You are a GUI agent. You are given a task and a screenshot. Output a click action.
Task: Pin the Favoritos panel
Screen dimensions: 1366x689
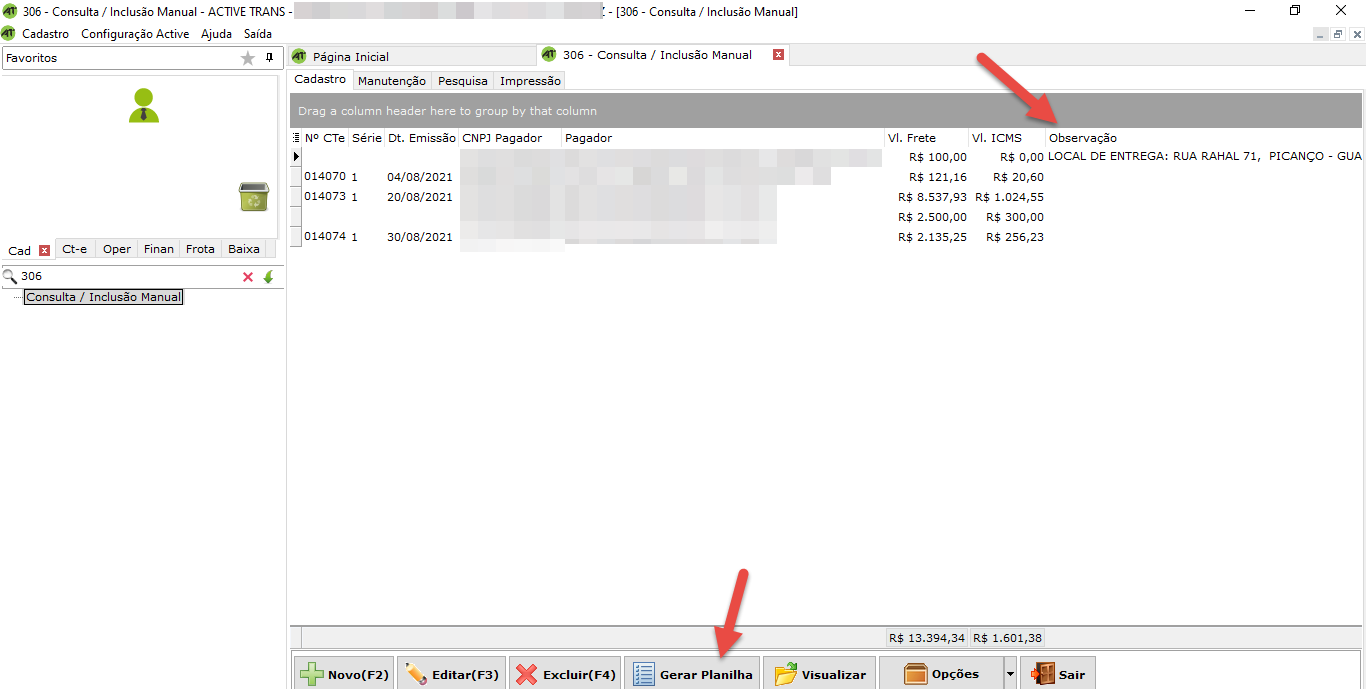click(269, 58)
